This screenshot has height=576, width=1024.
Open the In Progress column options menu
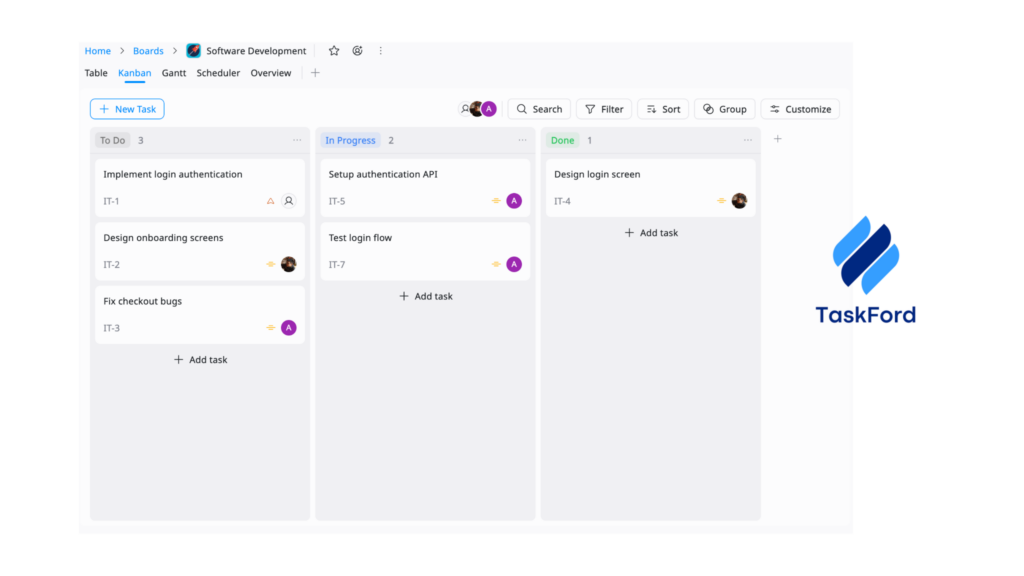pos(522,140)
